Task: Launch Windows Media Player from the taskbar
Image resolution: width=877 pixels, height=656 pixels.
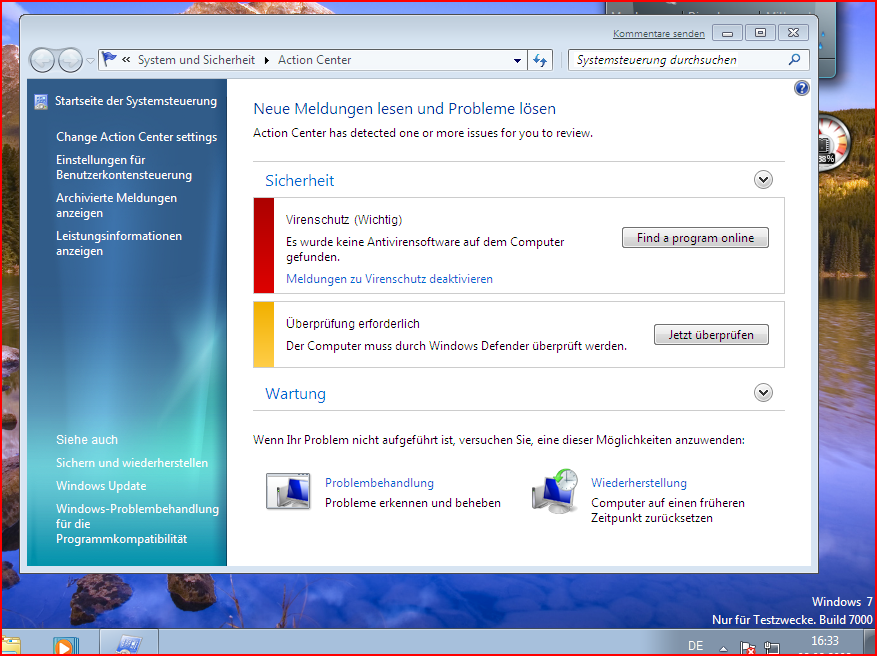Action: pos(65,646)
